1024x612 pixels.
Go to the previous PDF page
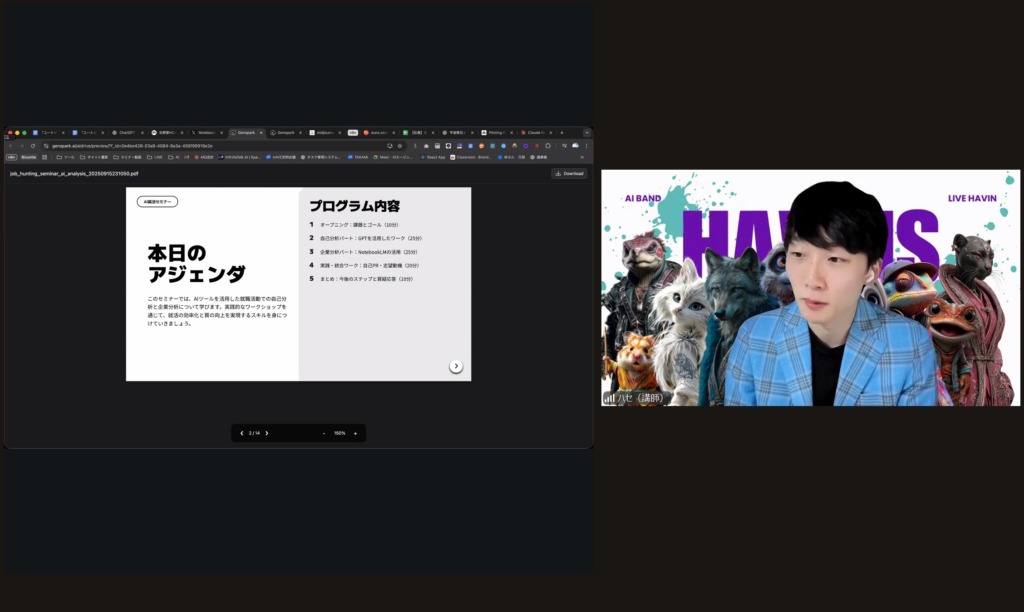242,433
